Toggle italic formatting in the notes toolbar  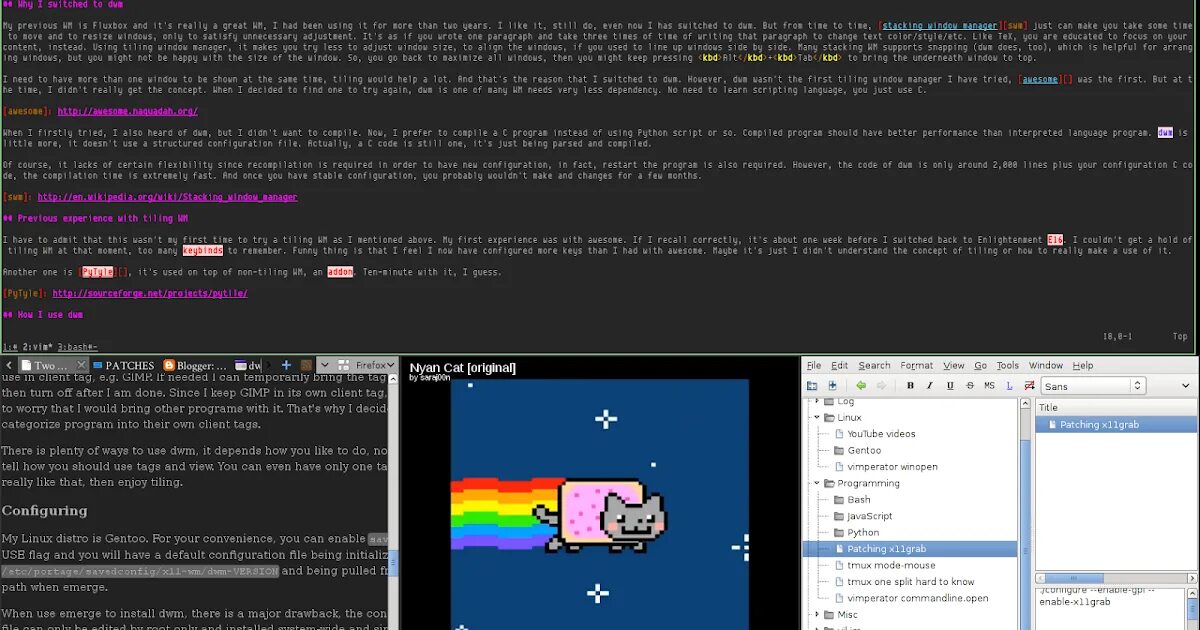click(929, 386)
